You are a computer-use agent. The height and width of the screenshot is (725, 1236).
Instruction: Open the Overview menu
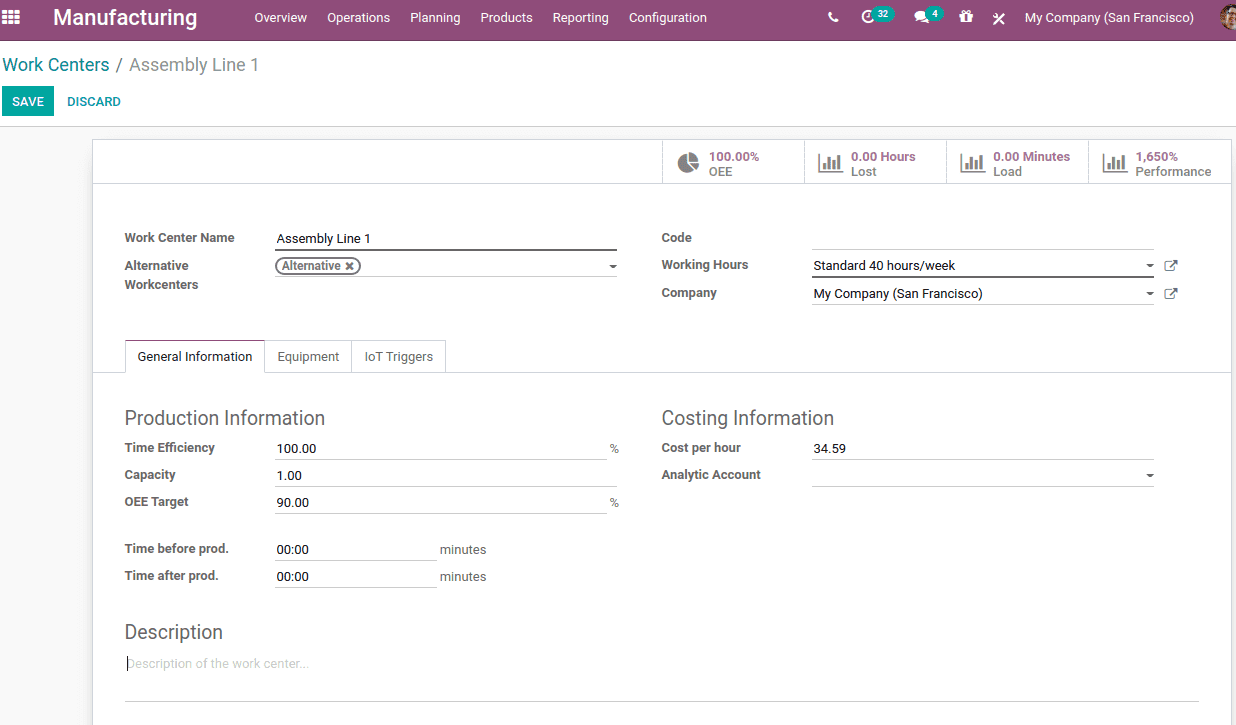tap(281, 18)
